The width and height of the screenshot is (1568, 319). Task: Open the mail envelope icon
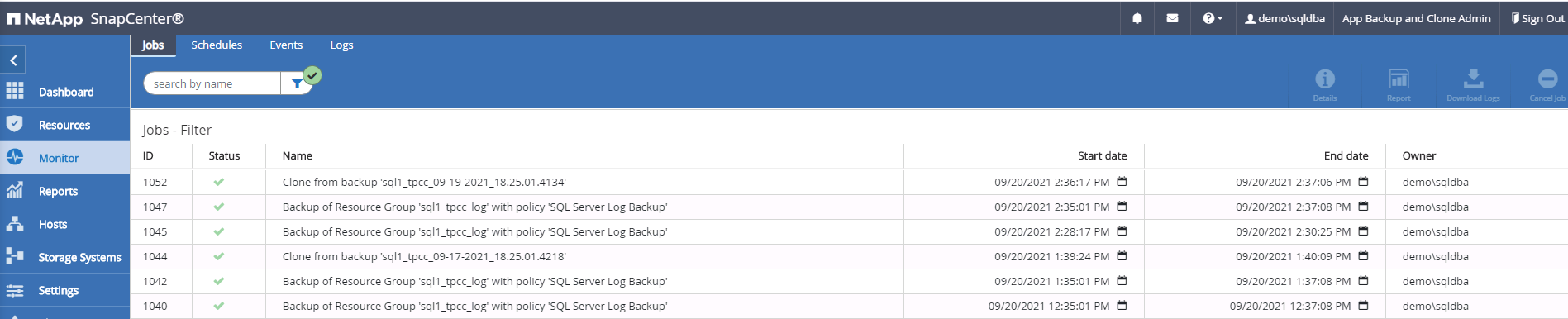click(x=1172, y=18)
